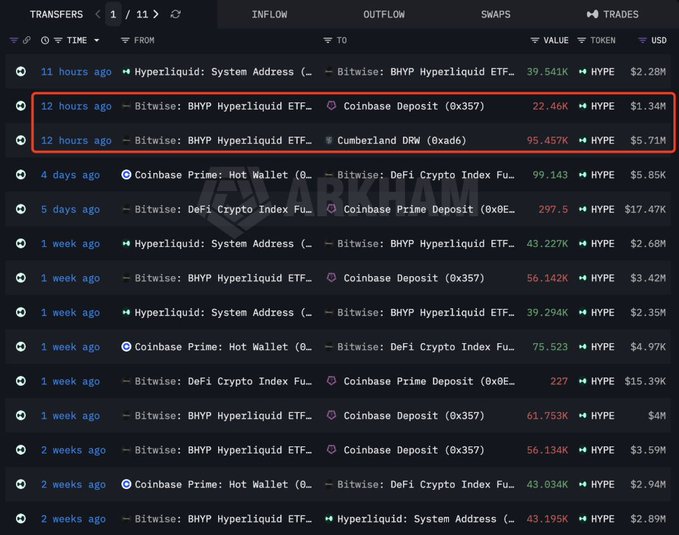This screenshot has height=535, width=679.
Task: Click HYPE token icon in $5.71M row
Action: coord(583,140)
